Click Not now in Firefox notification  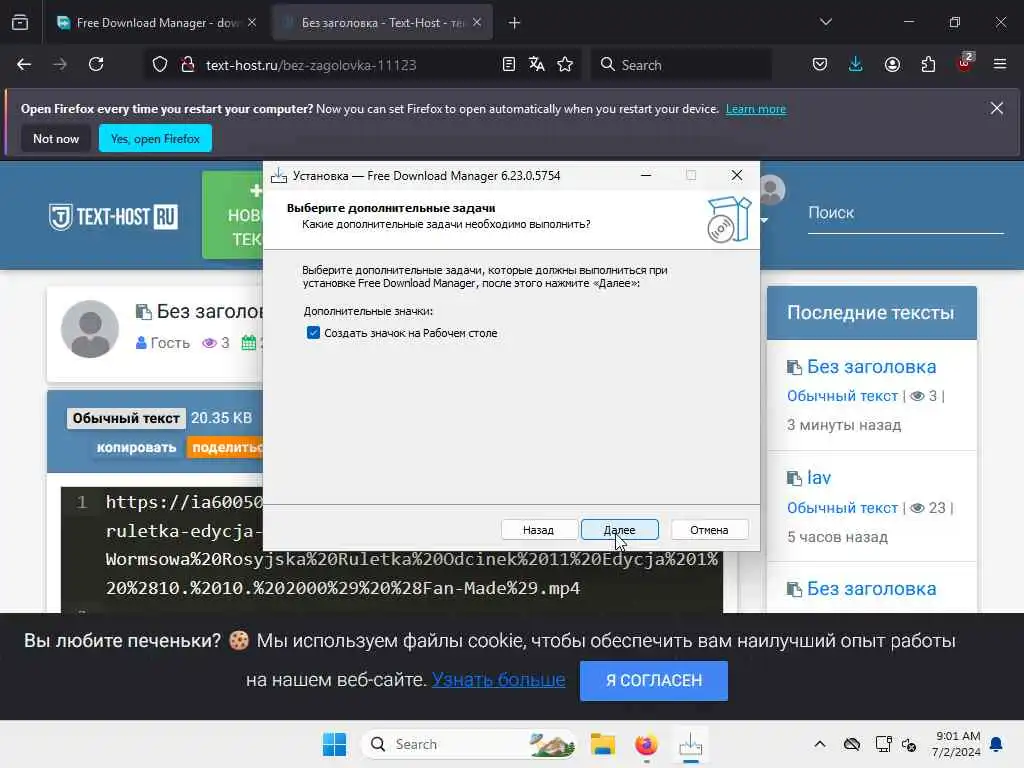tap(56, 138)
